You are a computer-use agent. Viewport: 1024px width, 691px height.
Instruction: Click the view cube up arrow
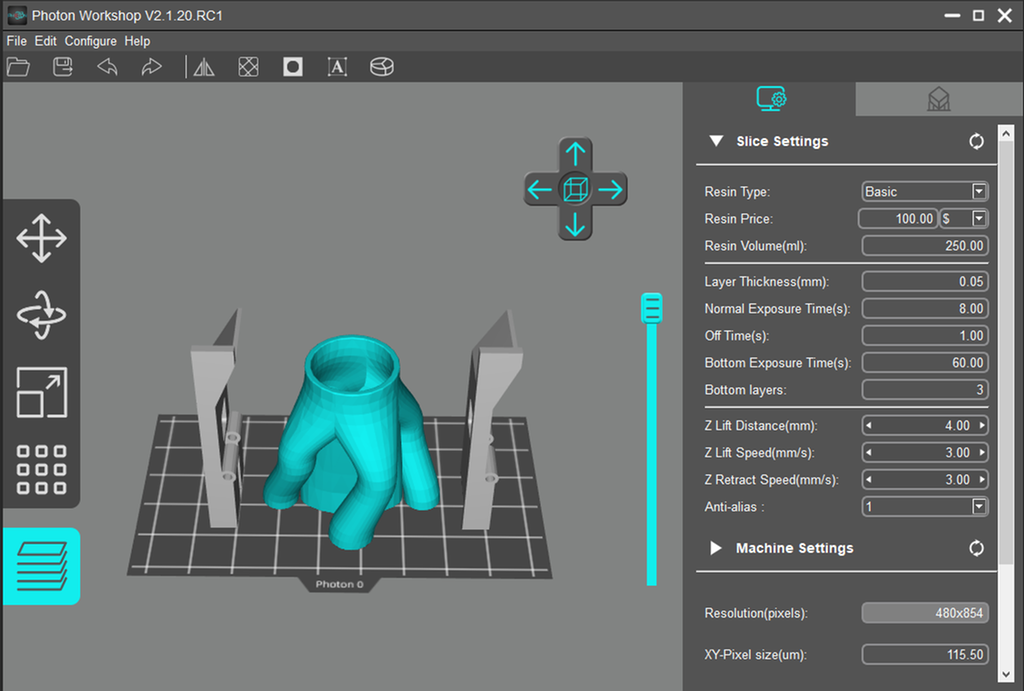(575, 153)
